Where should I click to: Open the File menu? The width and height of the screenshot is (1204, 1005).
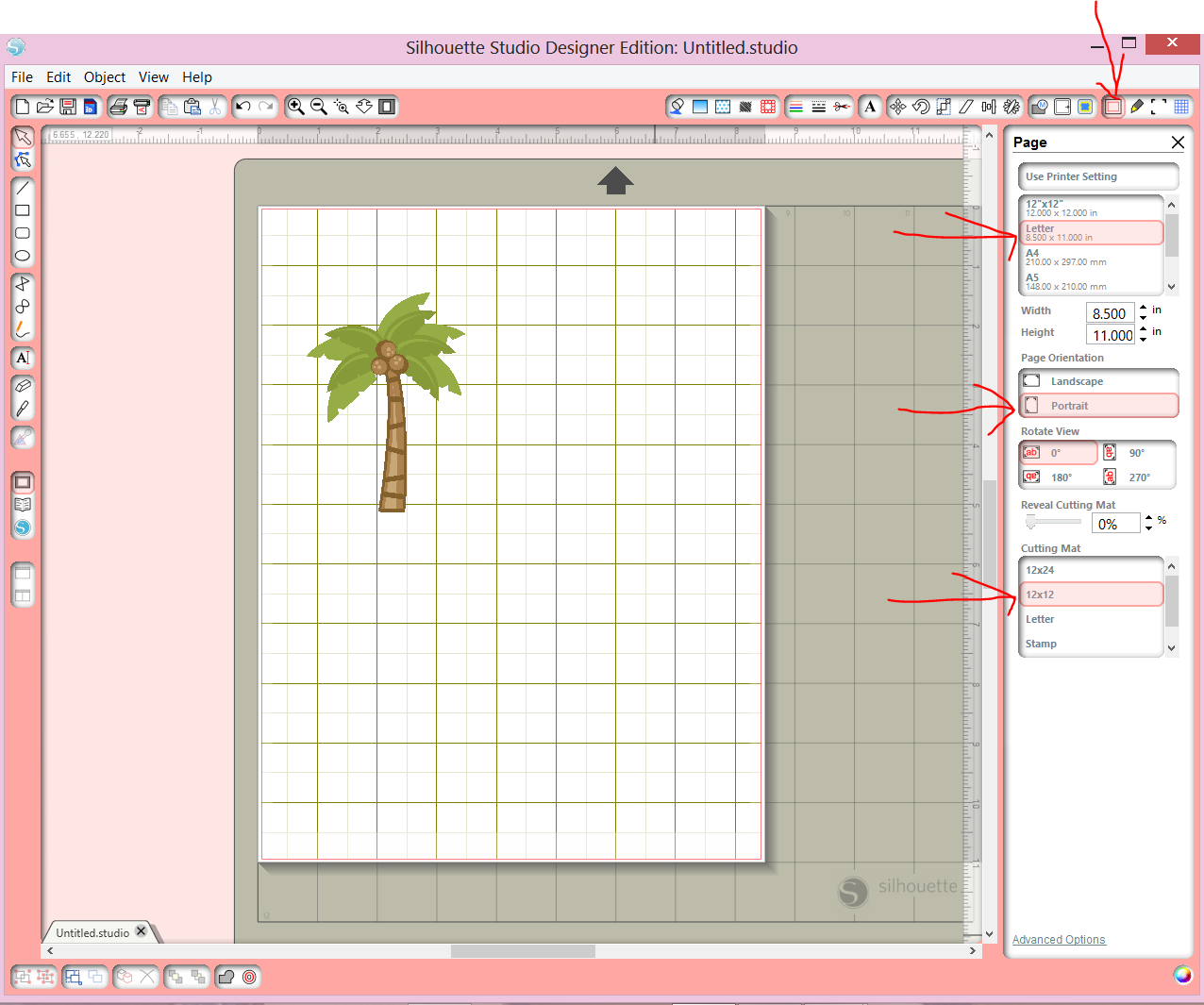click(x=22, y=77)
